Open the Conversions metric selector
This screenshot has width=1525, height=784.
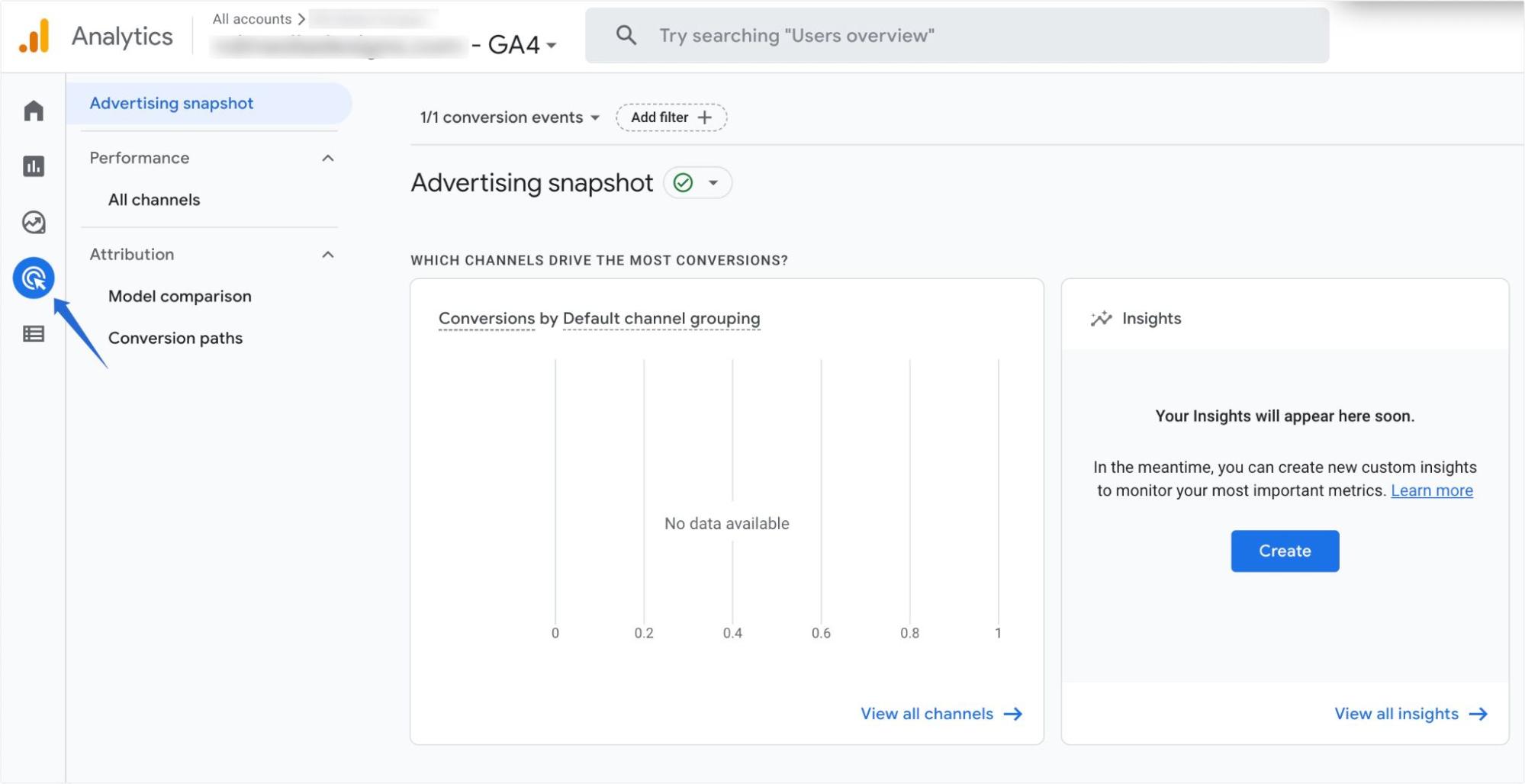tap(487, 319)
